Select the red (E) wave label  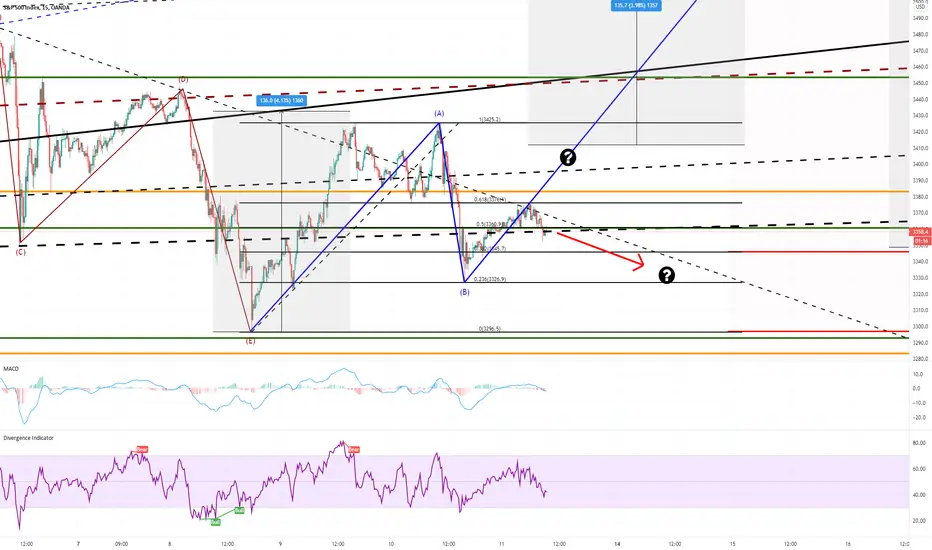tap(250, 341)
